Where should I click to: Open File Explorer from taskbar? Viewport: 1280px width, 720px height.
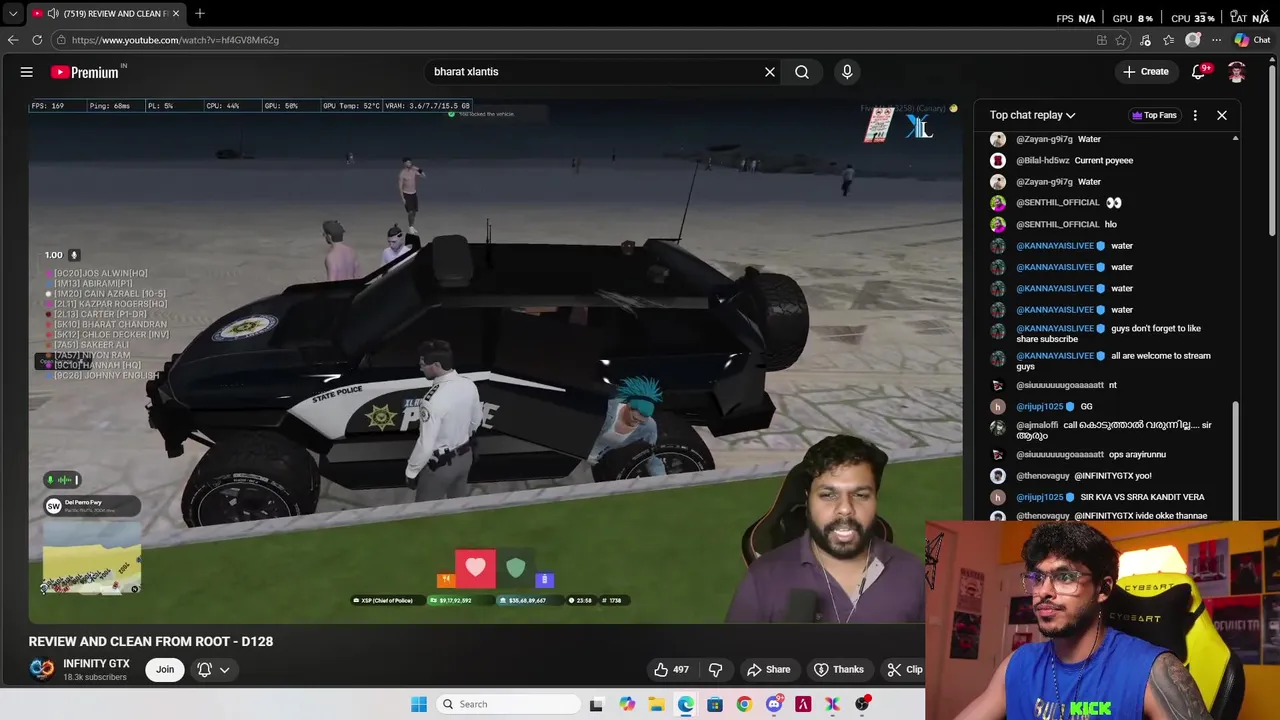point(656,704)
